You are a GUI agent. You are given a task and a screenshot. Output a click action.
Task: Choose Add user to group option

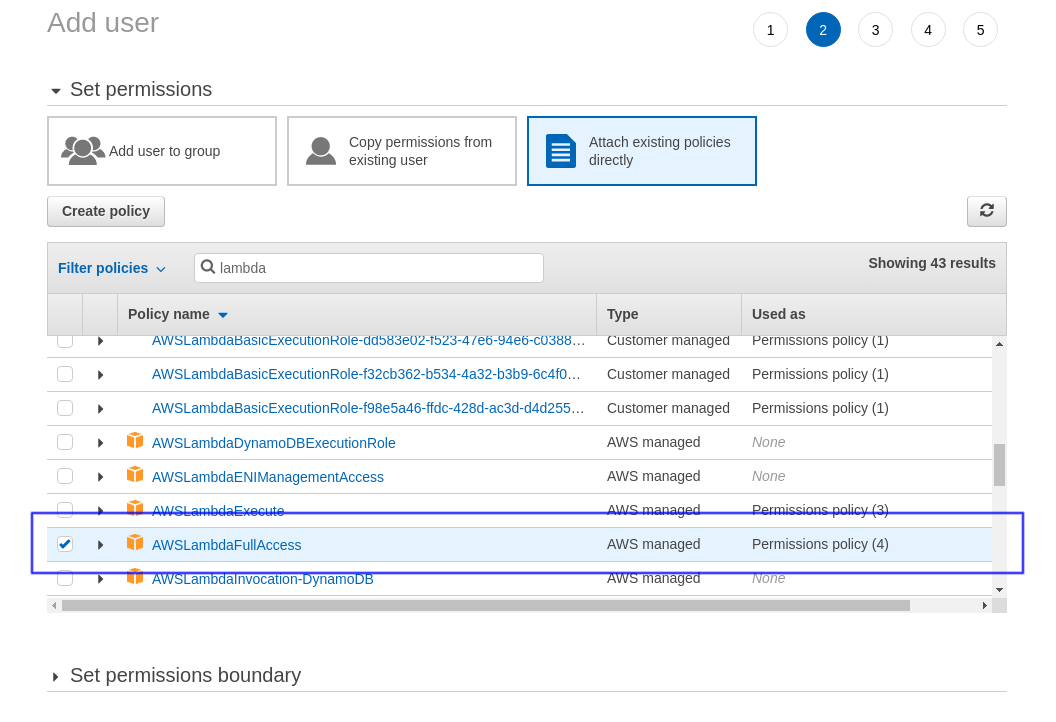162,151
